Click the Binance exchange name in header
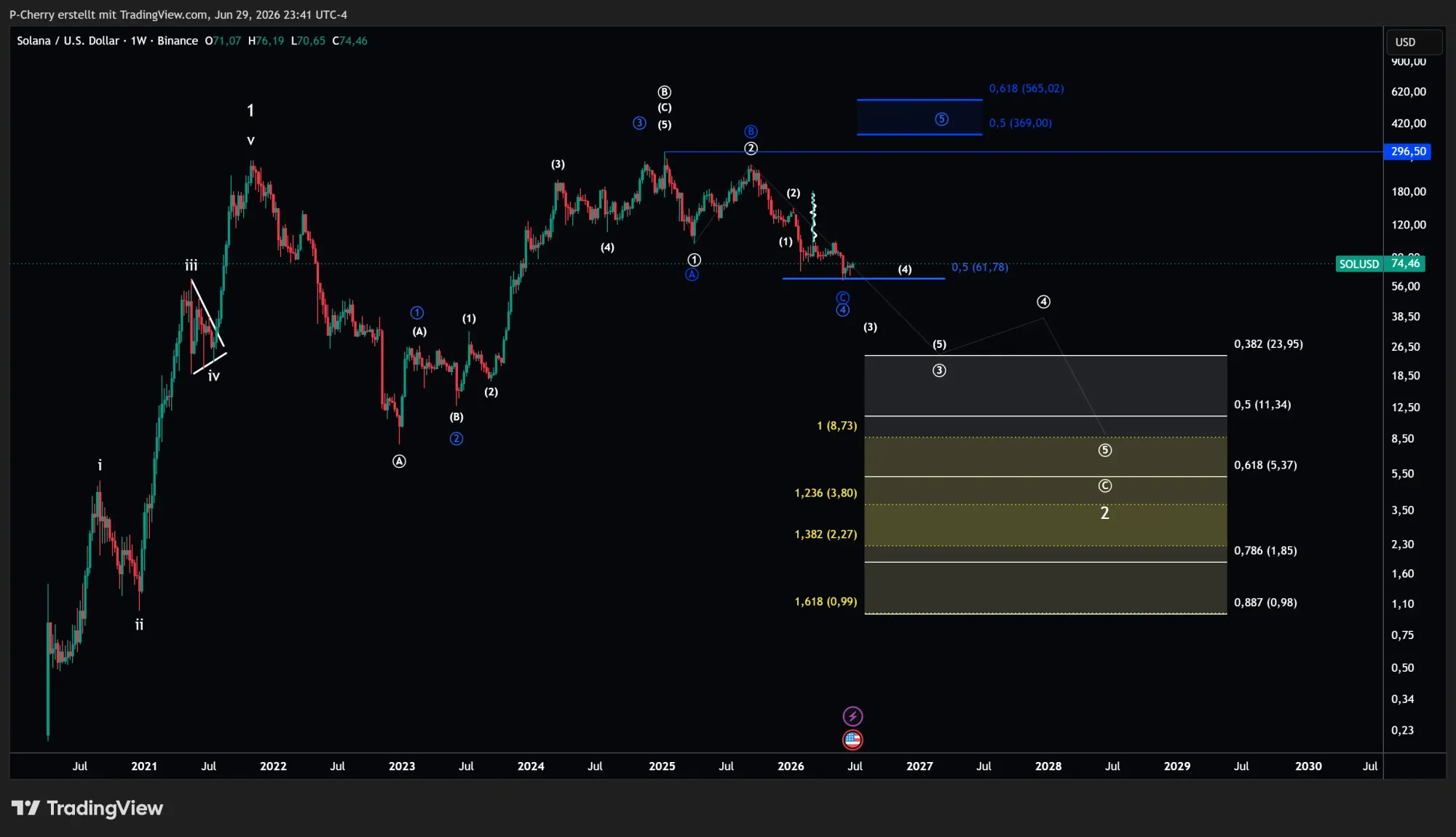 (x=178, y=41)
